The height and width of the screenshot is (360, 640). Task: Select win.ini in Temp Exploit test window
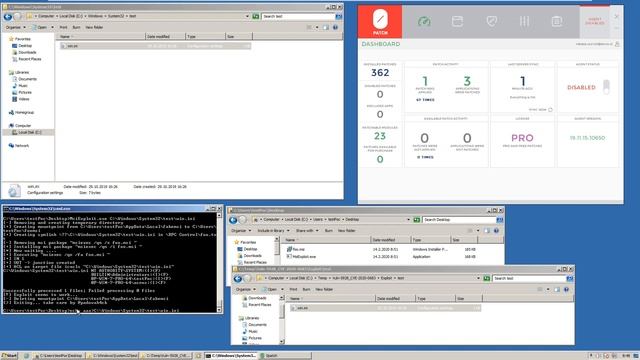tap(386, 308)
